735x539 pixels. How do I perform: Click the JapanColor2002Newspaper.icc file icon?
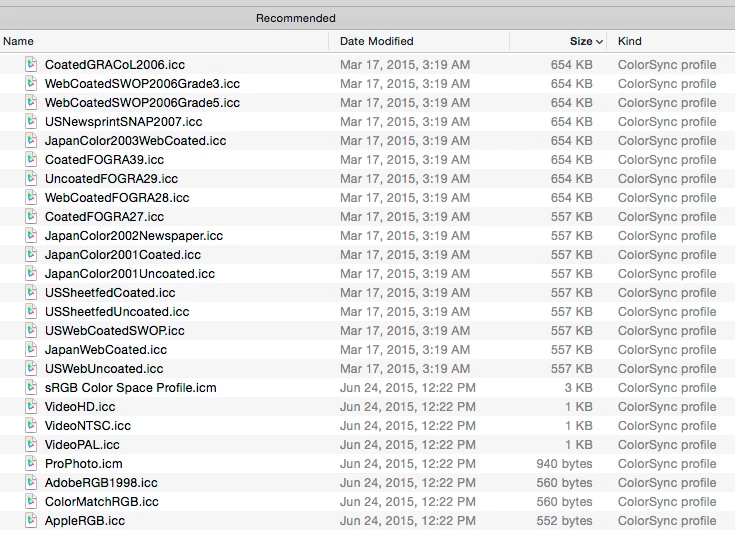(31, 235)
